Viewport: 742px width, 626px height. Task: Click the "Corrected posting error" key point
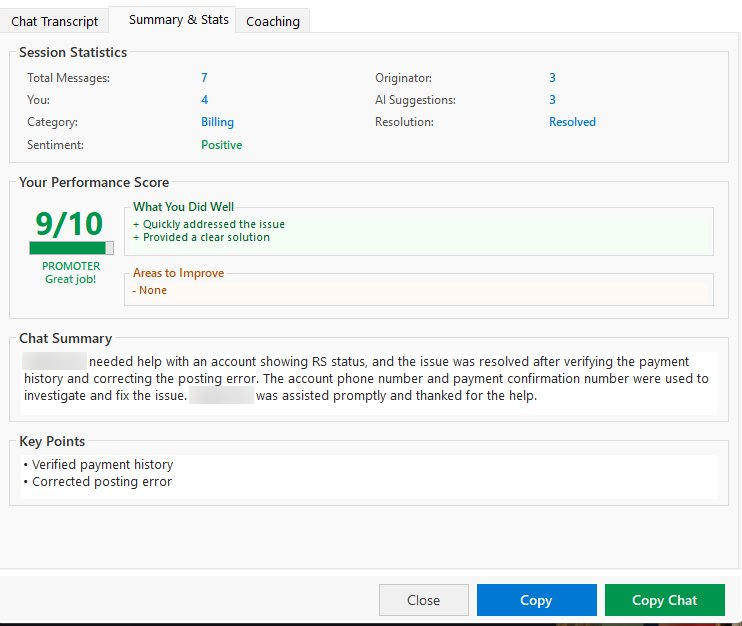pyautogui.click(x=101, y=482)
